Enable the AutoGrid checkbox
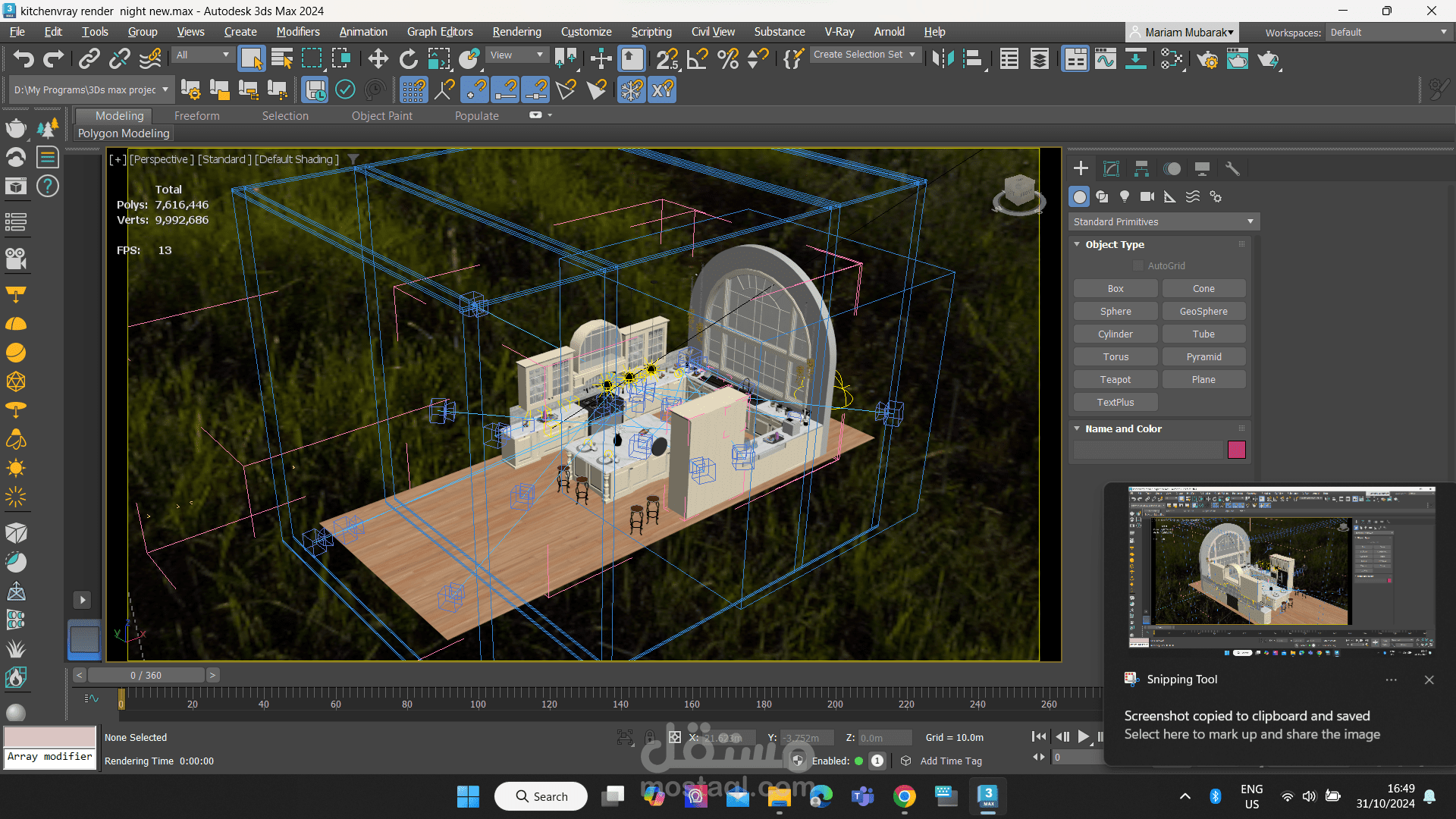 [x=1137, y=265]
